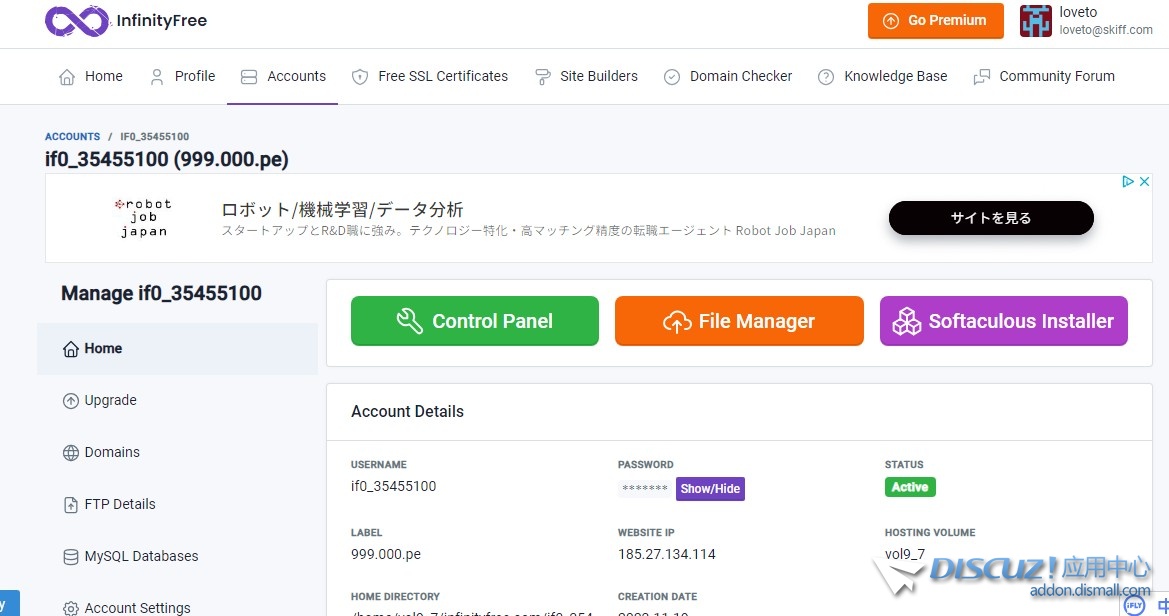Click the chat bubbles Community Forum icon
The width and height of the screenshot is (1169, 616).
[982, 77]
